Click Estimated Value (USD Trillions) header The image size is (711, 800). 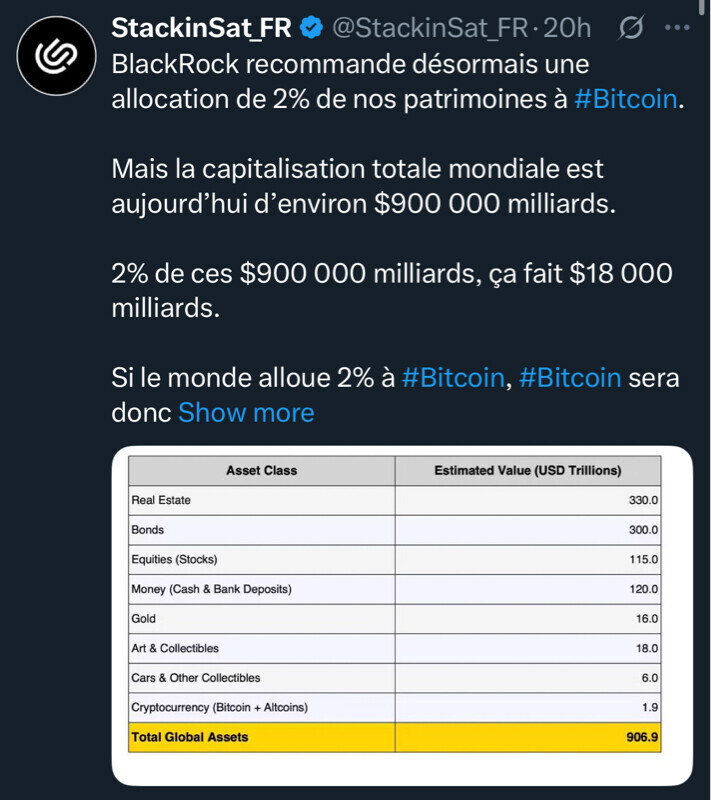click(x=528, y=470)
